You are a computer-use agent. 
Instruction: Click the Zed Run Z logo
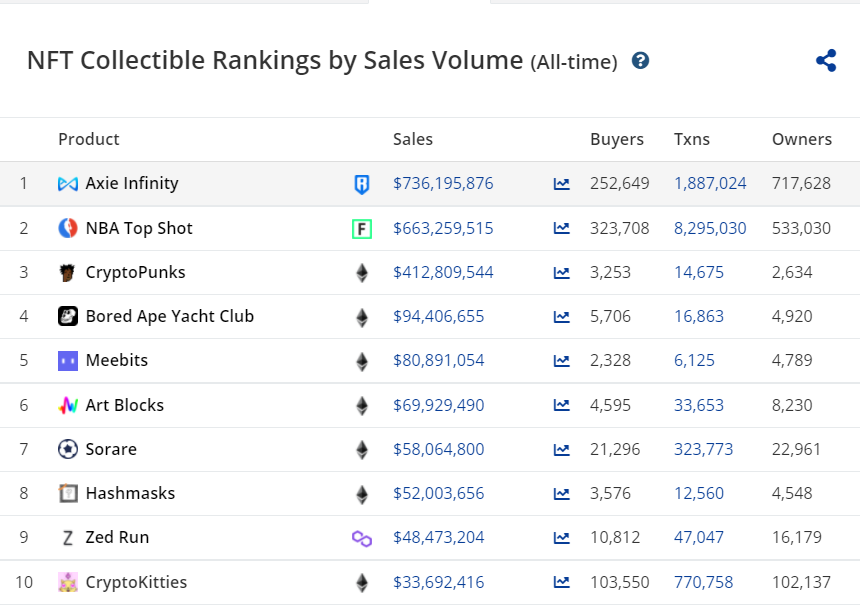(x=67, y=538)
